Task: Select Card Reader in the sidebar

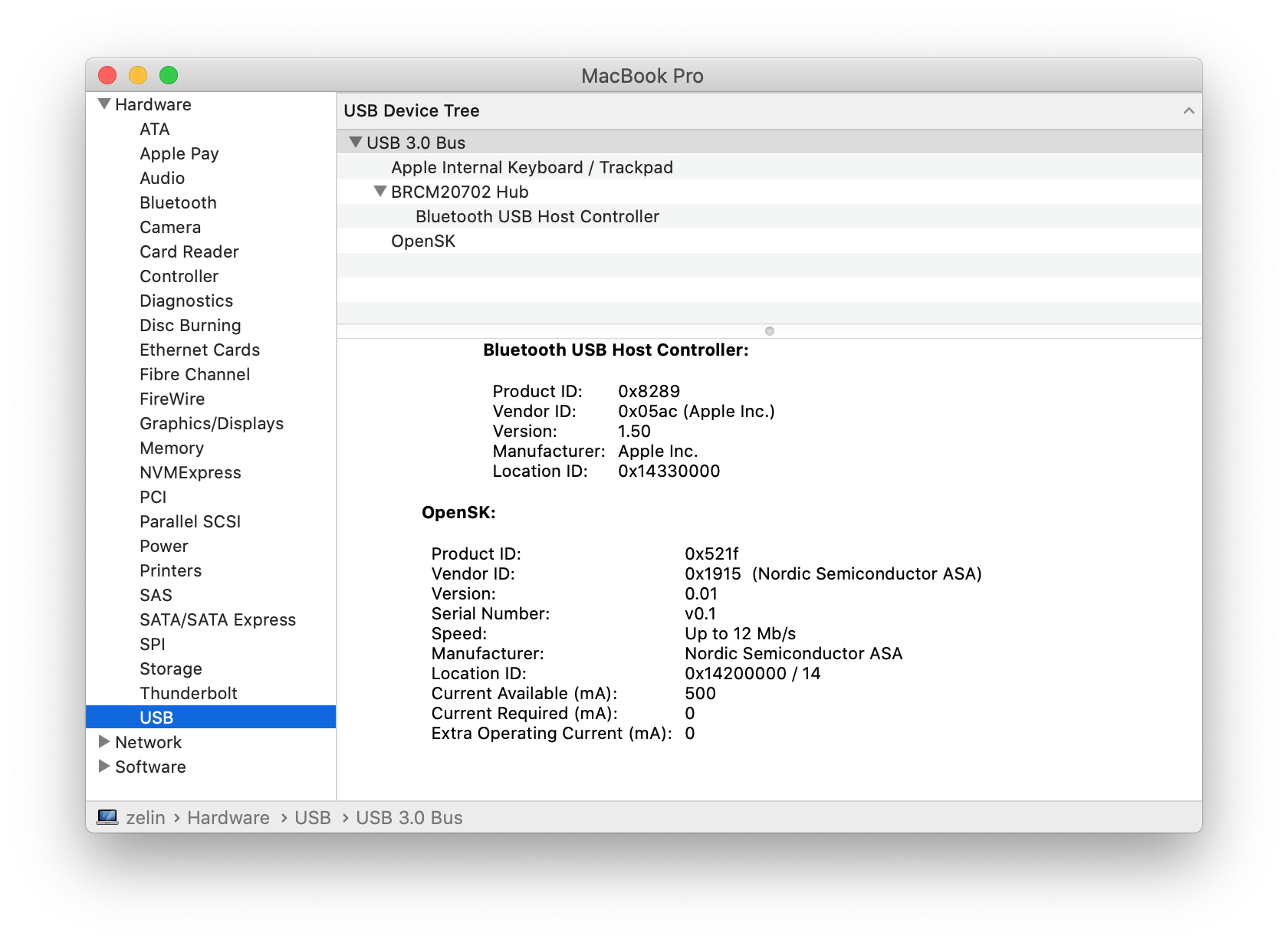Action: [189, 251]
